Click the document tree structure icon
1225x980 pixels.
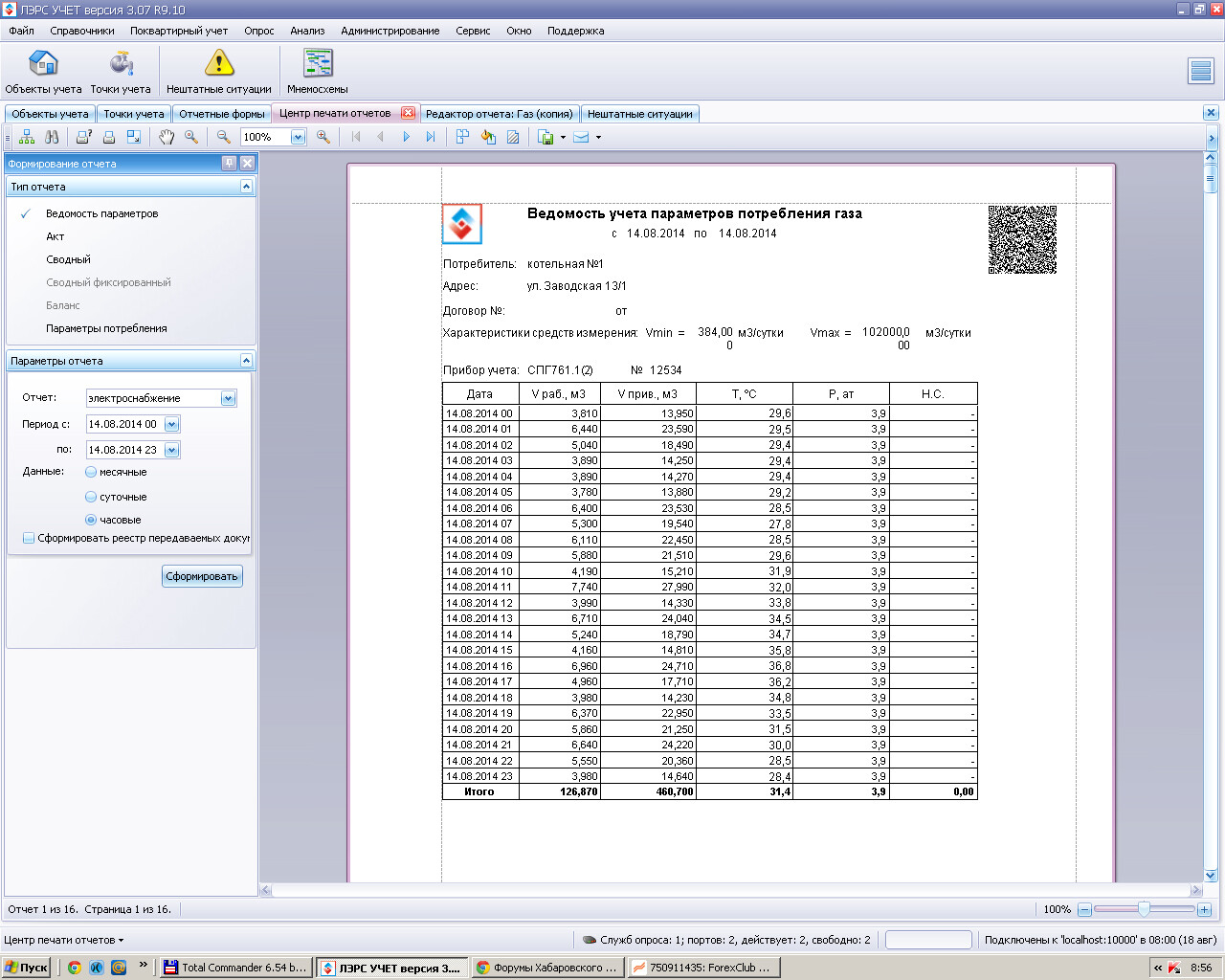[x=27, y=137]
